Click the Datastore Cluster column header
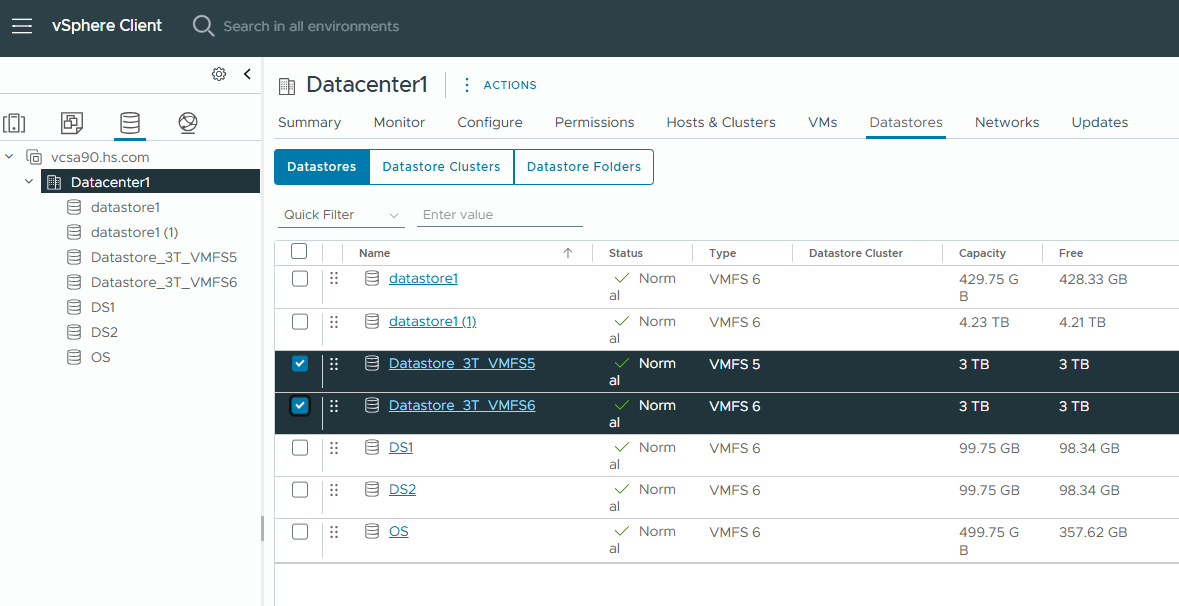The height and width of the screenshot is (606, 1179). click(x=856, y=253)
